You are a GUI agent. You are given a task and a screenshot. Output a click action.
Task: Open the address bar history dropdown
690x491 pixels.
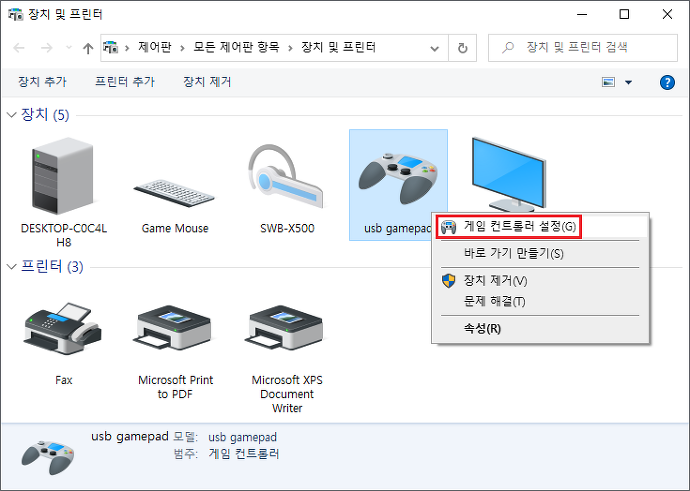(x=434, y=48)
